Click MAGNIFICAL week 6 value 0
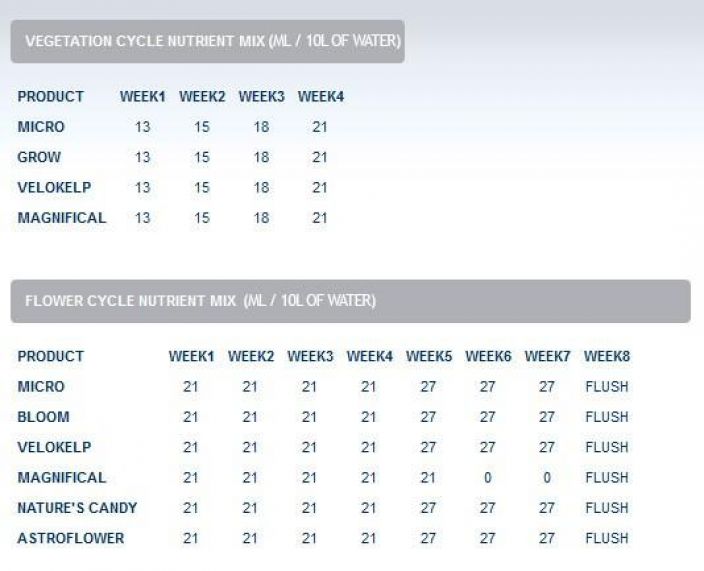Image resolution: width=704 pixels, height=571 pixels. (x=488, y=478)
